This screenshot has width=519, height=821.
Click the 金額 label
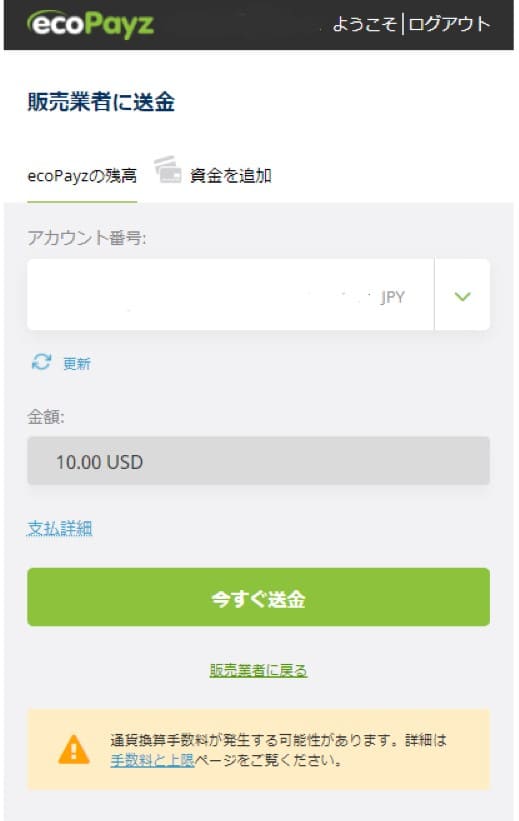coord(46,417)
